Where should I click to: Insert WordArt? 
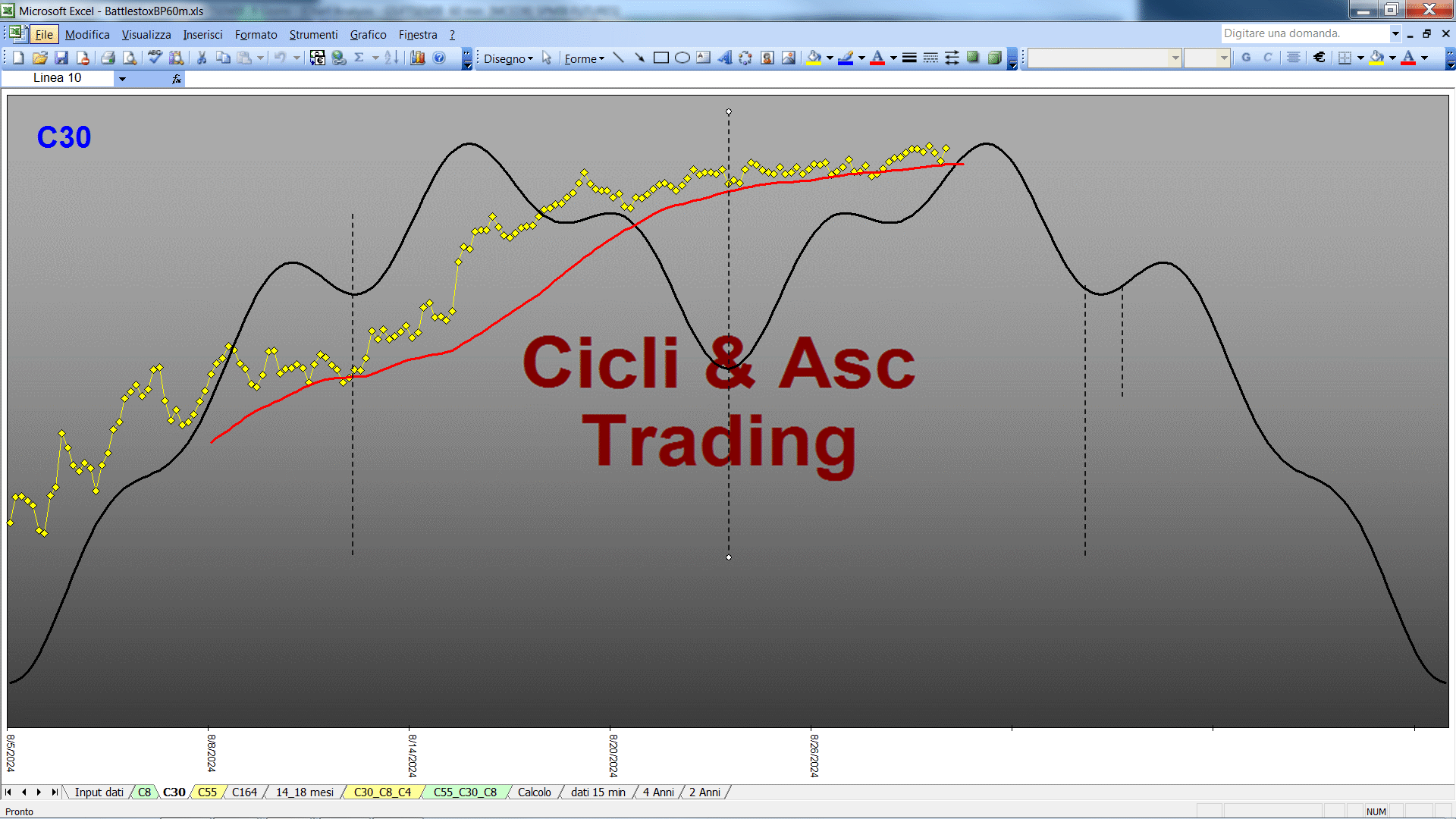pos(724,58)
